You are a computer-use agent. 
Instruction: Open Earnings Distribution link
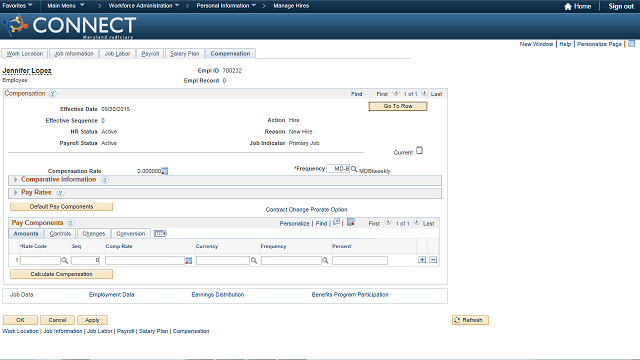(x=218, y=295)
